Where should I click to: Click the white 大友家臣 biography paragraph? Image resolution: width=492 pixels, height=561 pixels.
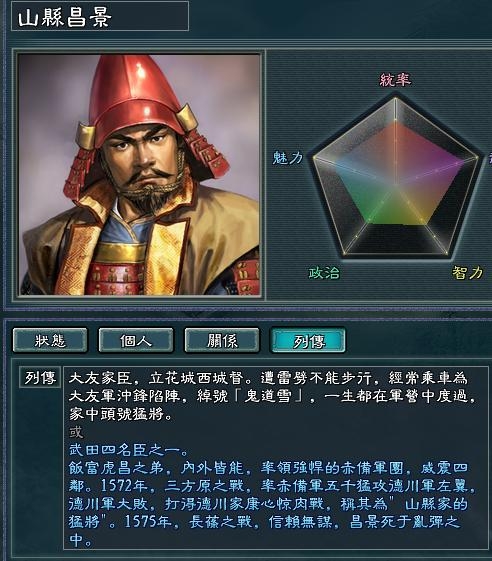272,396
